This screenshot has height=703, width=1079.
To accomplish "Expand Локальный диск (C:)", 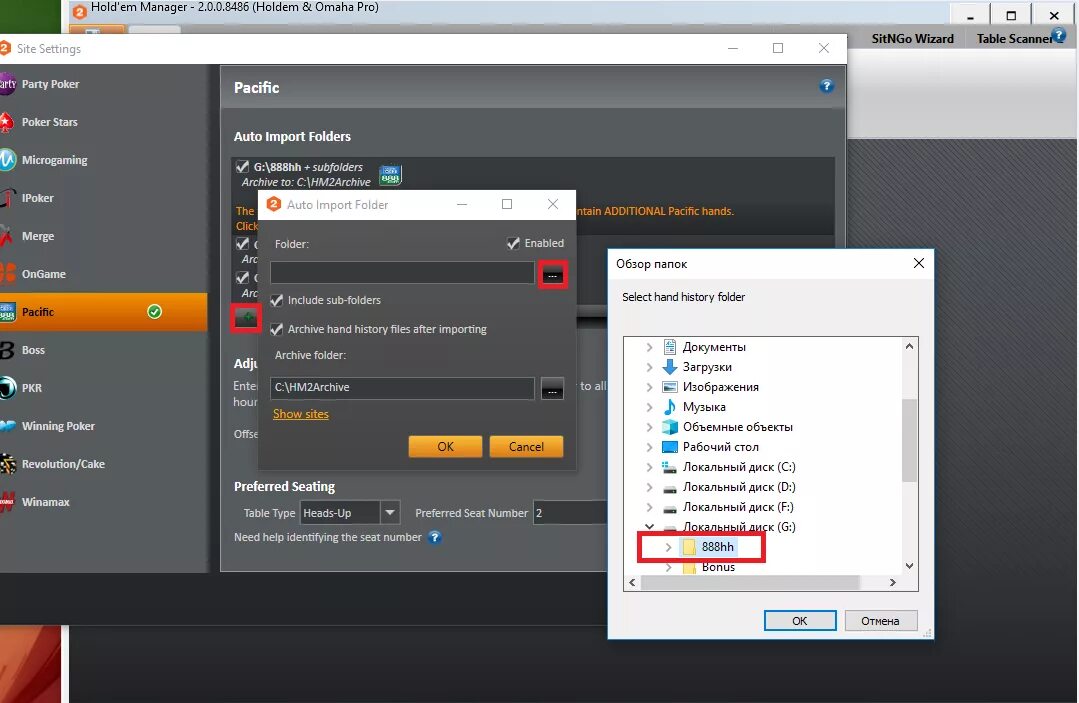I will (x=649, y=467).
